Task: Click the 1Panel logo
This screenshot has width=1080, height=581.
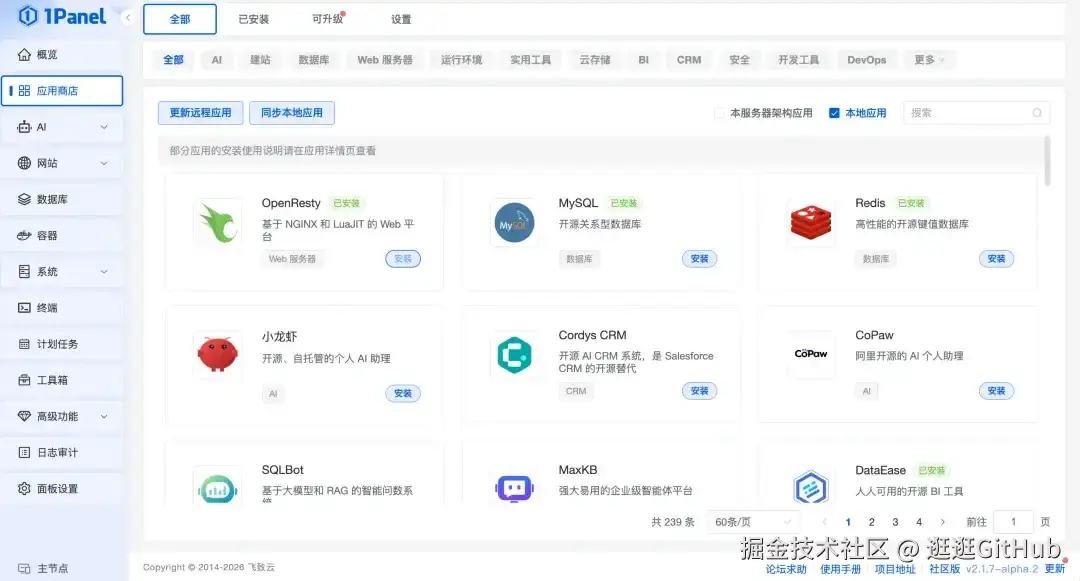Action: click(x=61, y=17)
